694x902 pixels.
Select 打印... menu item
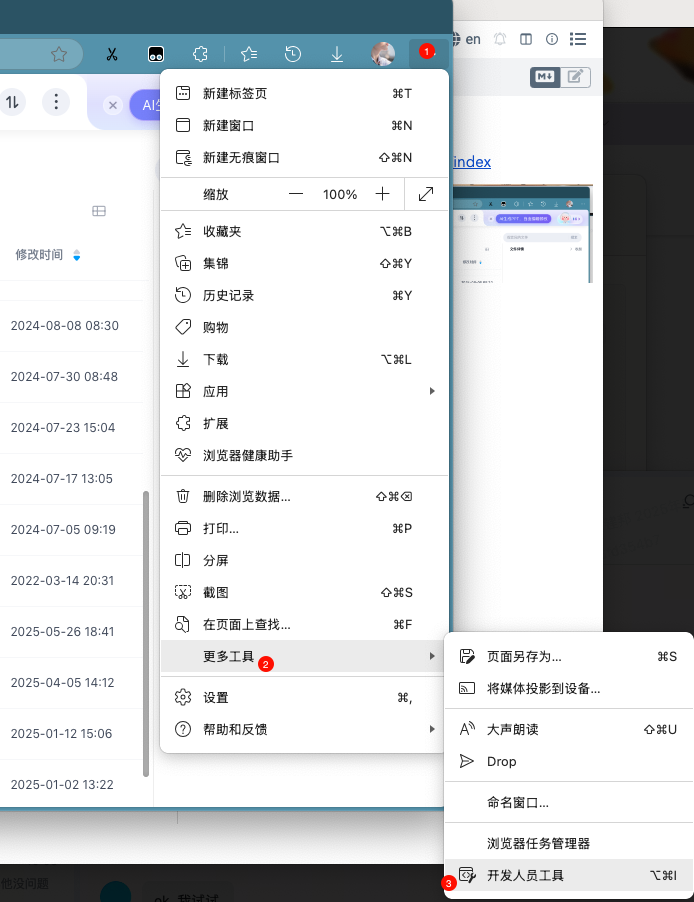(x=304, y=529)
